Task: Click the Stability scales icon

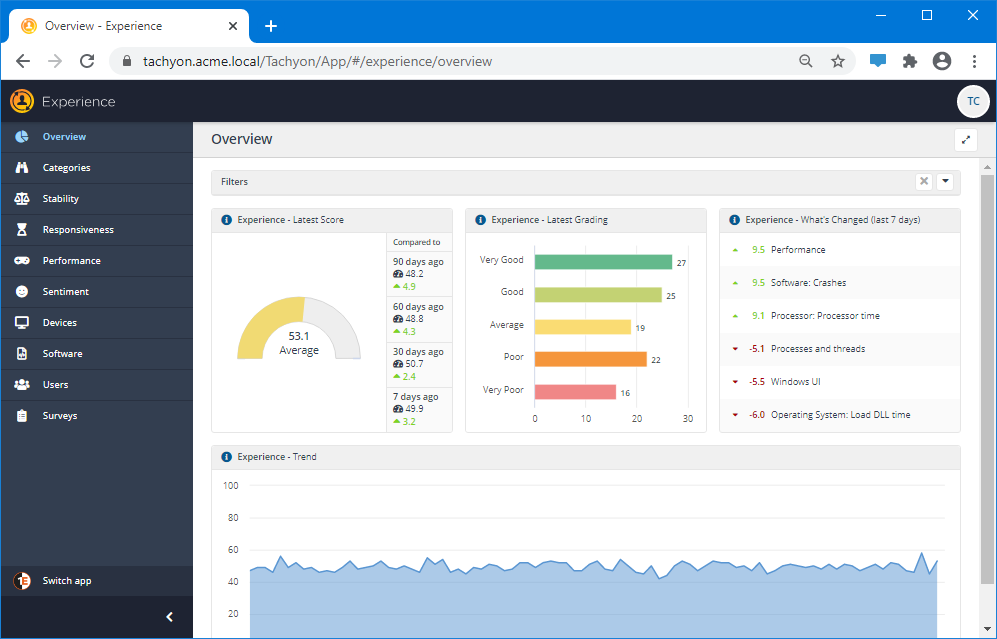Action: [22, 198]
